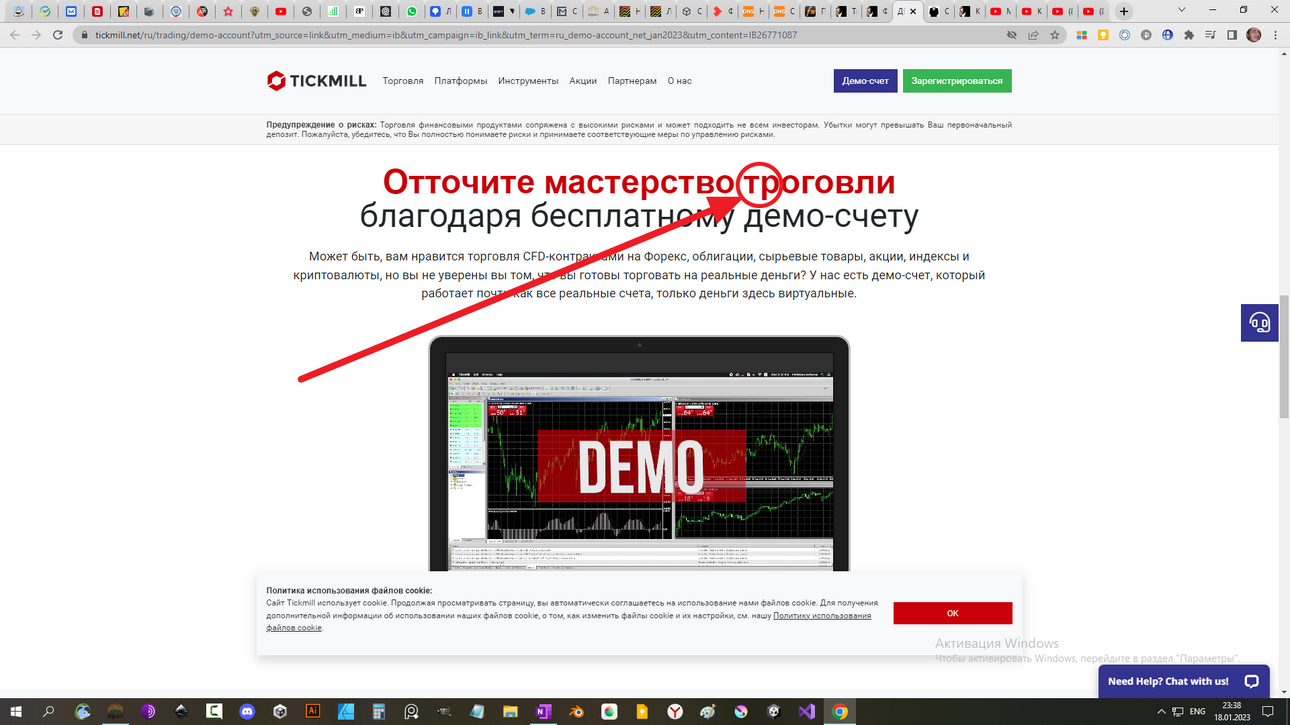Open the live support headset widget
This screenshot has height=725, width=1290.
1259,322
